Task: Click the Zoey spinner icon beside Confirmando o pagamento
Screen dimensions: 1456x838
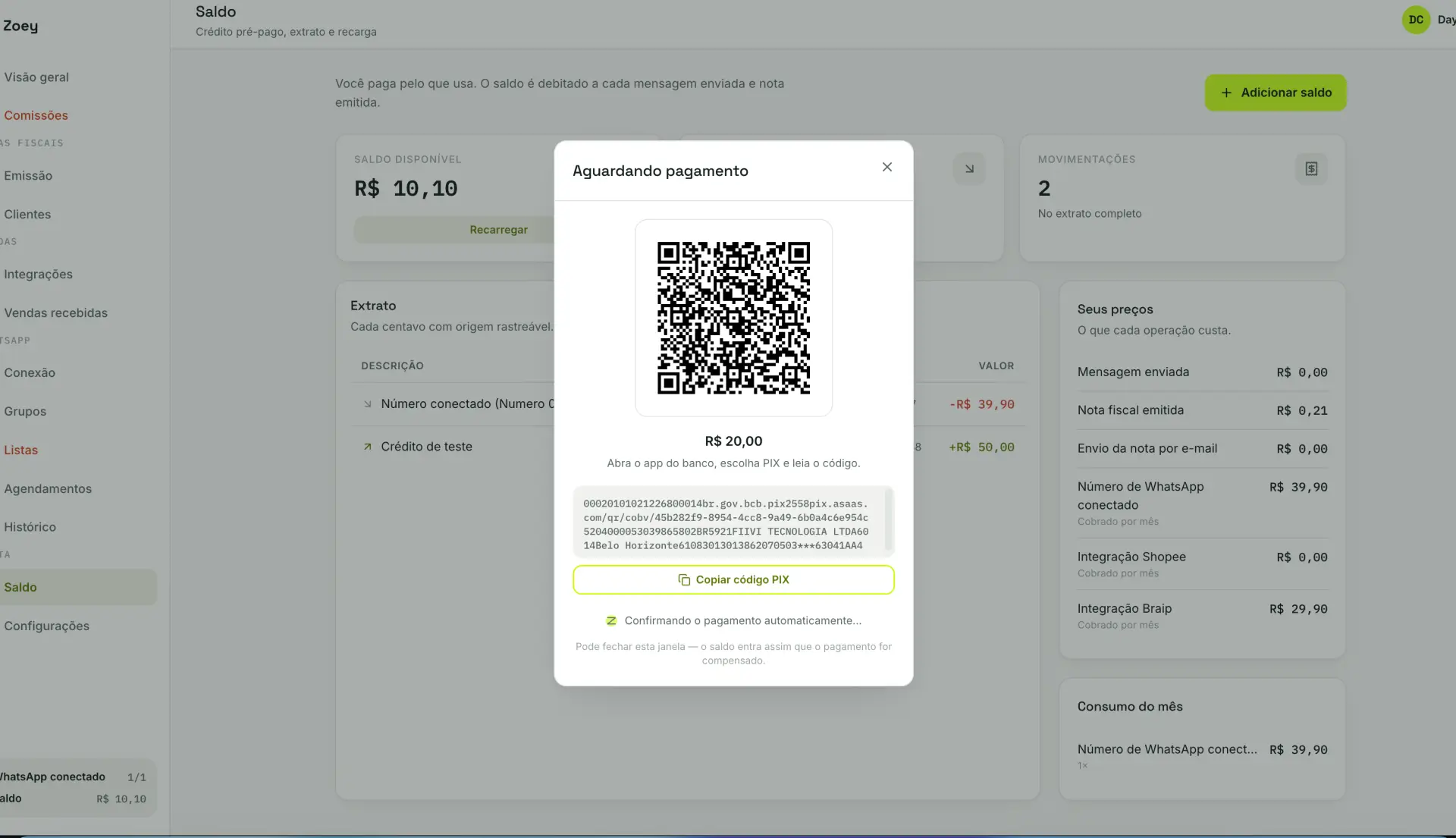Action: tap(611, 620)
